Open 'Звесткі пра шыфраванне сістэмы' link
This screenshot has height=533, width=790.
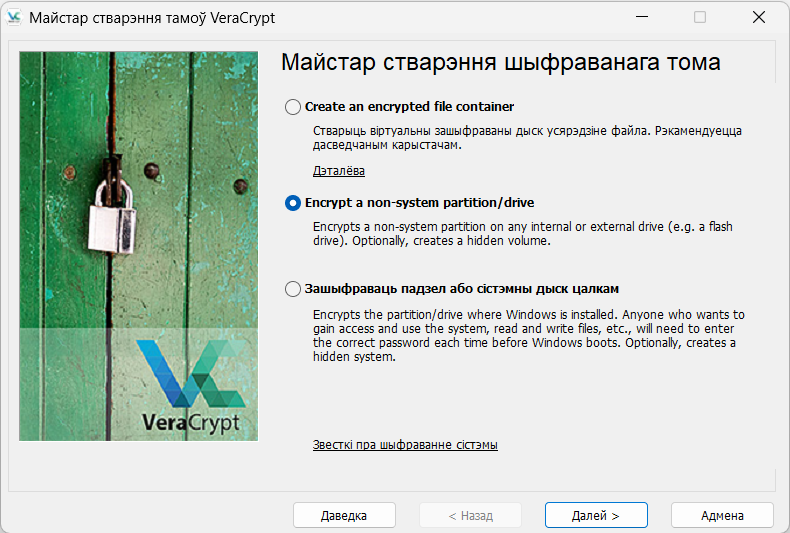[405, 445]
